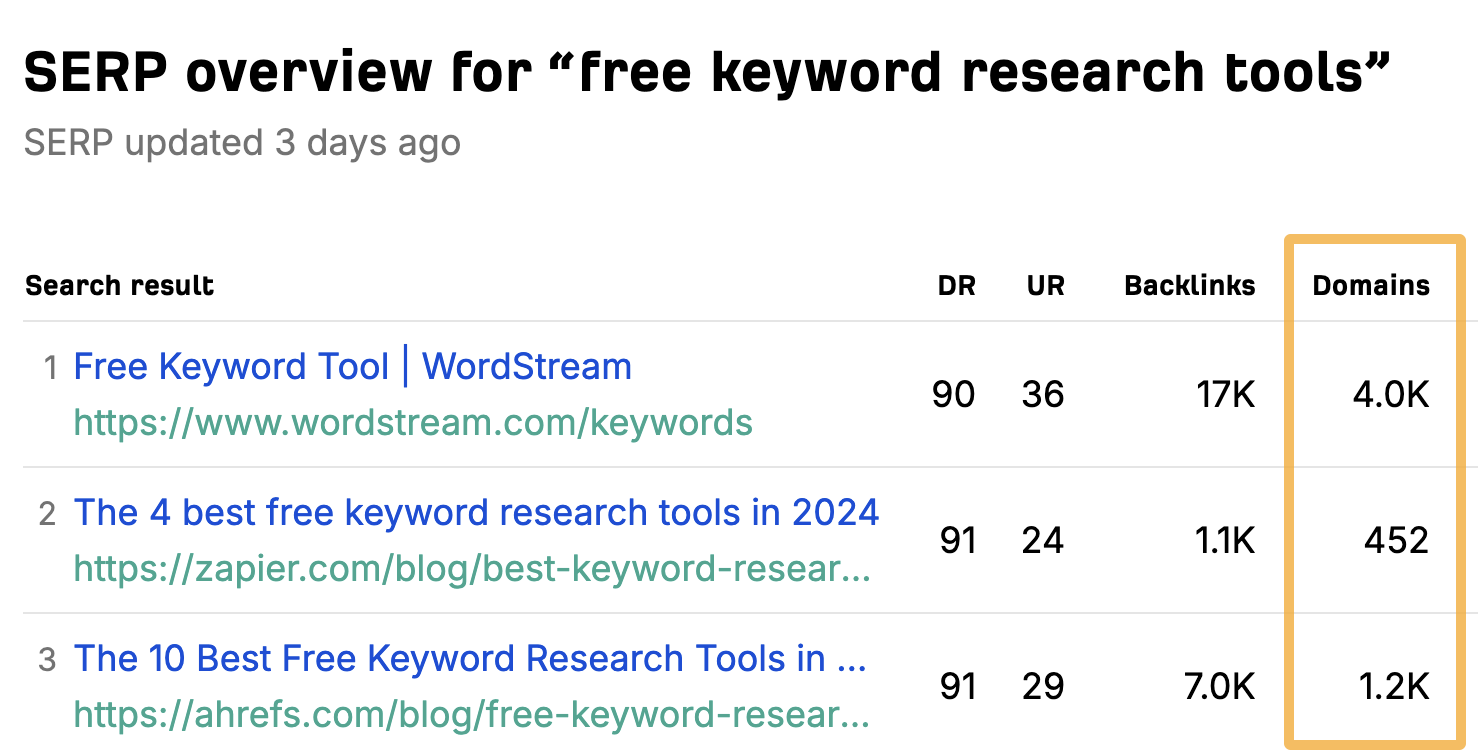The image size is (1478, 756).
Task: Click the highlighted Domains column header
Action: click(1371, 285)
